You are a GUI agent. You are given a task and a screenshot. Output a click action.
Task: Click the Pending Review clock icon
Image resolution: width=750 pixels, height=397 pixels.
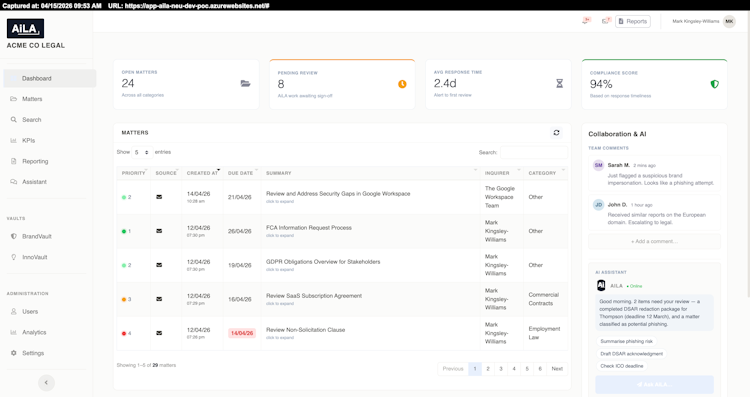[x=402, y=84]
